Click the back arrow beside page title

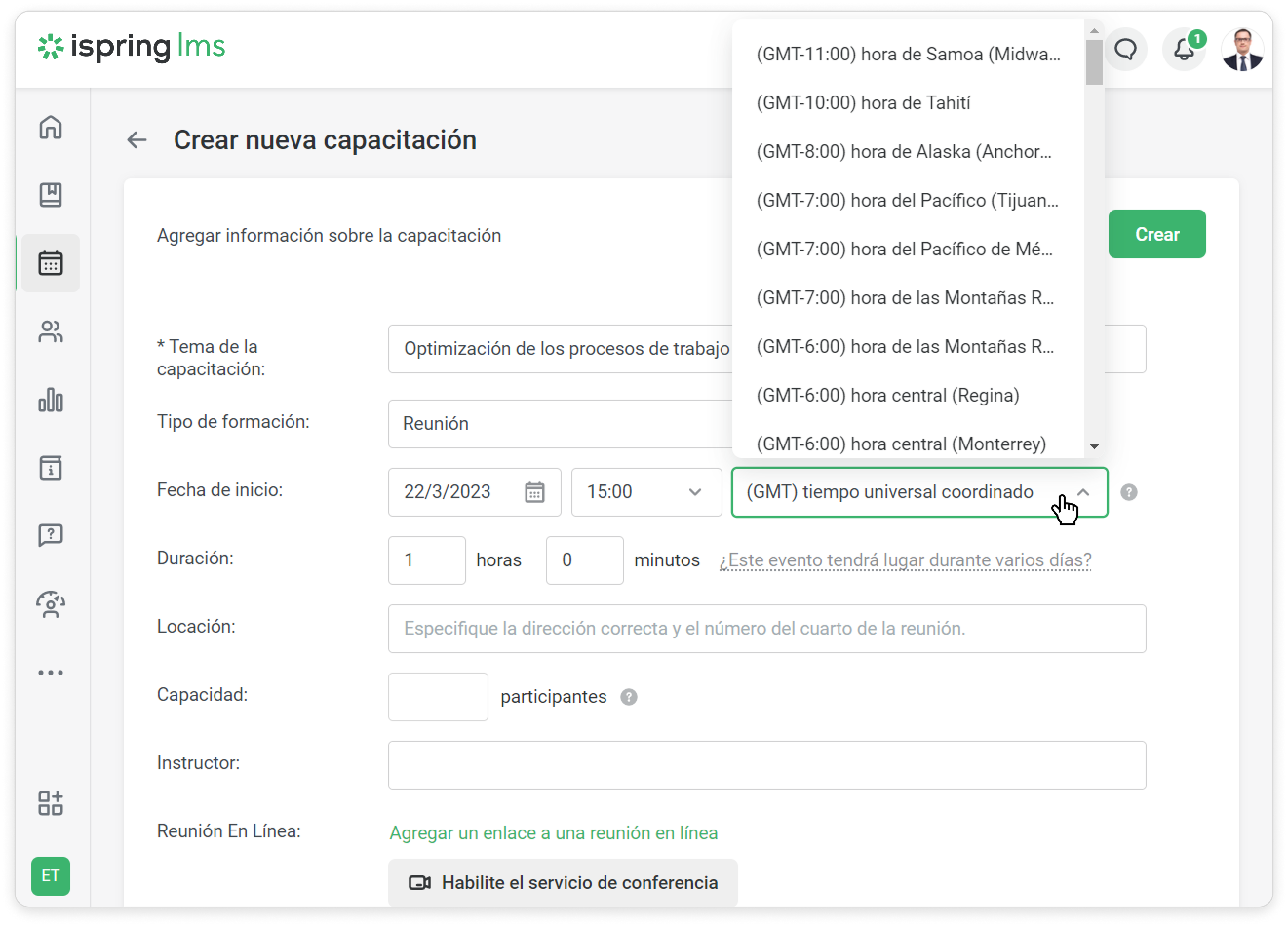point(137,140)
